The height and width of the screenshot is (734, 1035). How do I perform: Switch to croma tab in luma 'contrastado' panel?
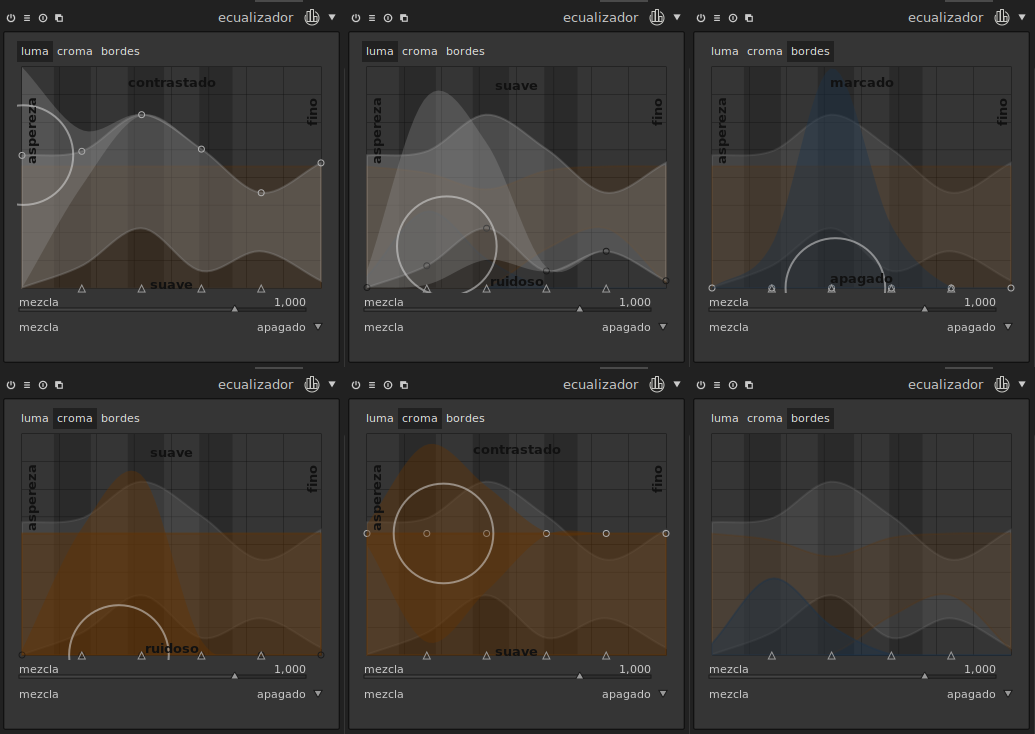tap(75, 51)
